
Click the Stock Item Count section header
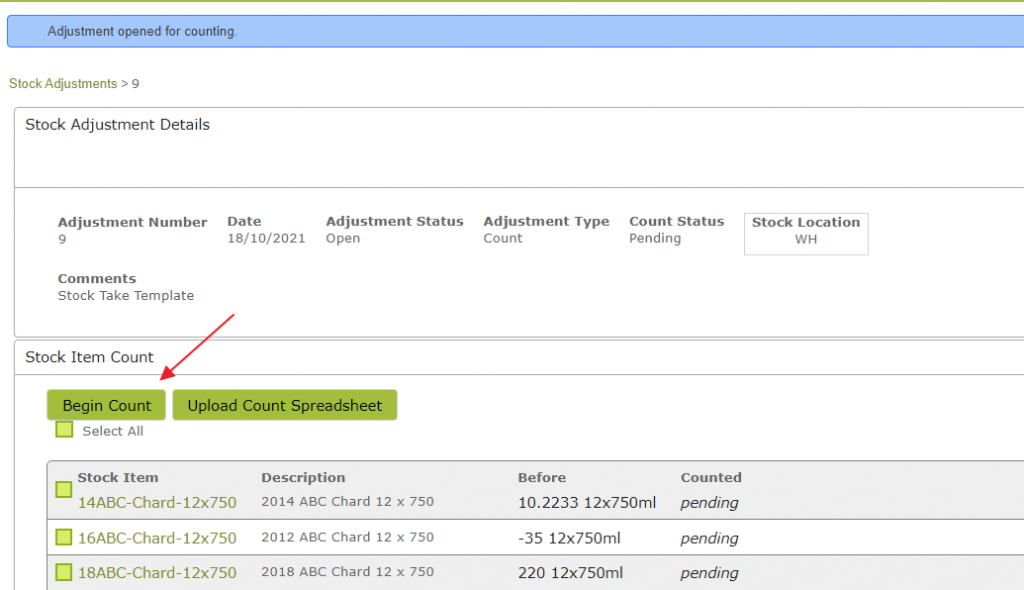click(90, 357)
